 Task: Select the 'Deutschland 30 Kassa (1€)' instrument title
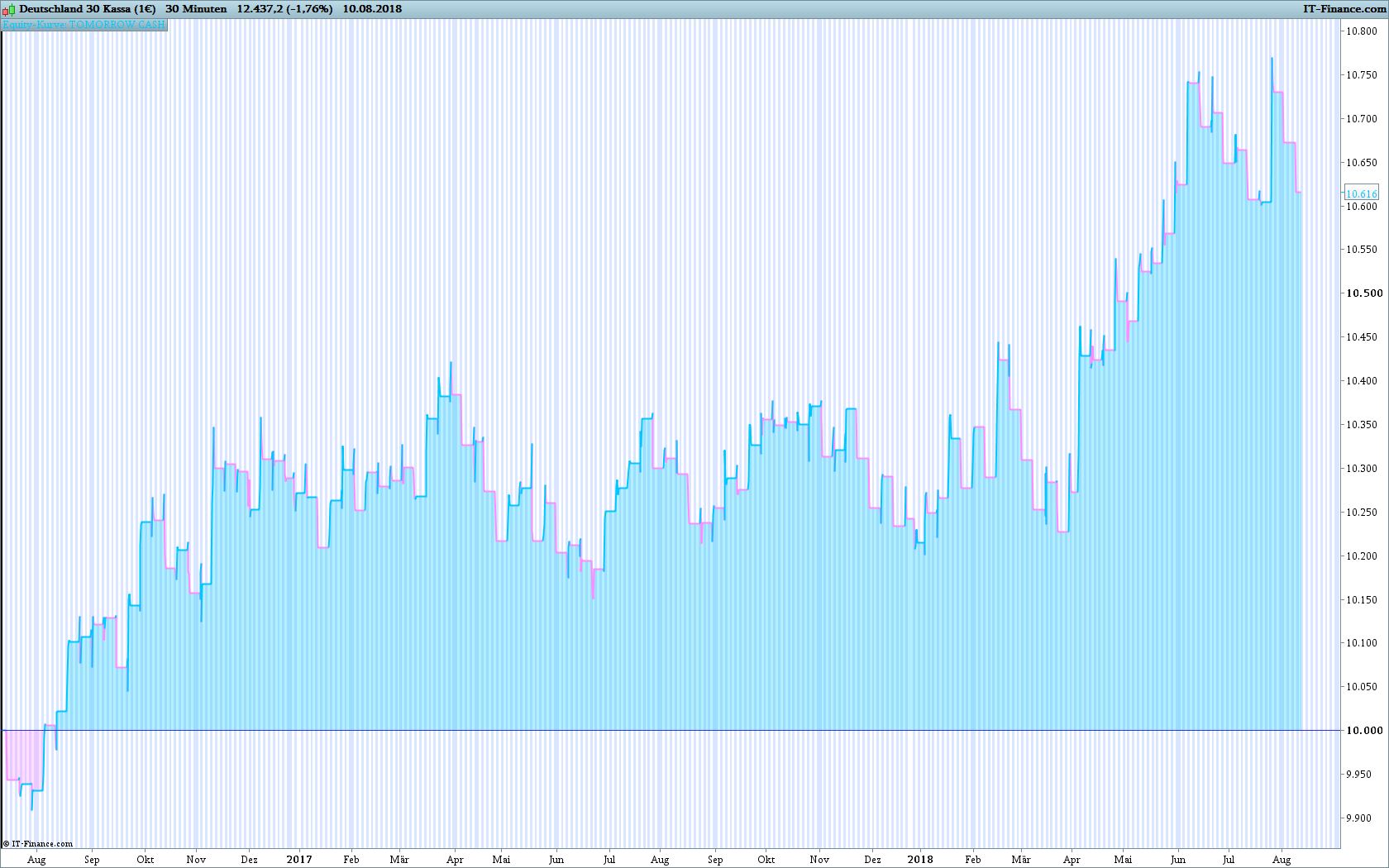88,9
